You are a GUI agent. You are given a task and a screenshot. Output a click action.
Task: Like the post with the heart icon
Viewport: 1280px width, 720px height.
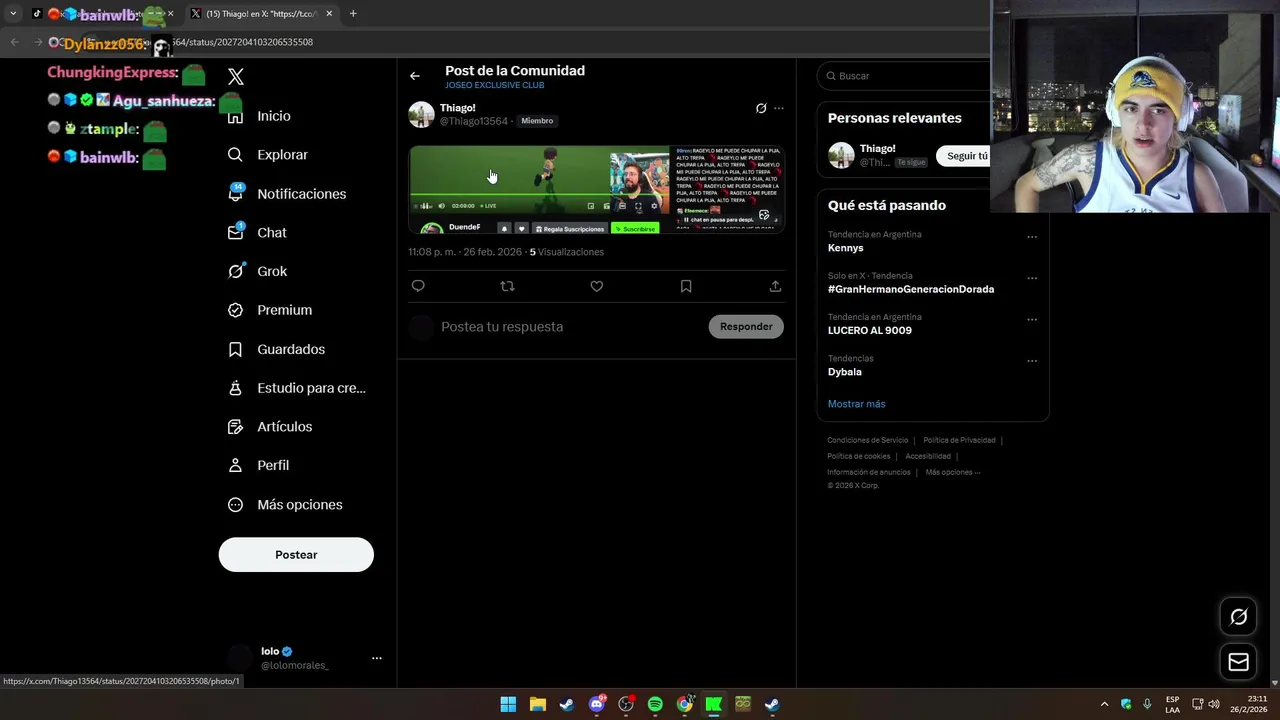click(x=597, y=286)
